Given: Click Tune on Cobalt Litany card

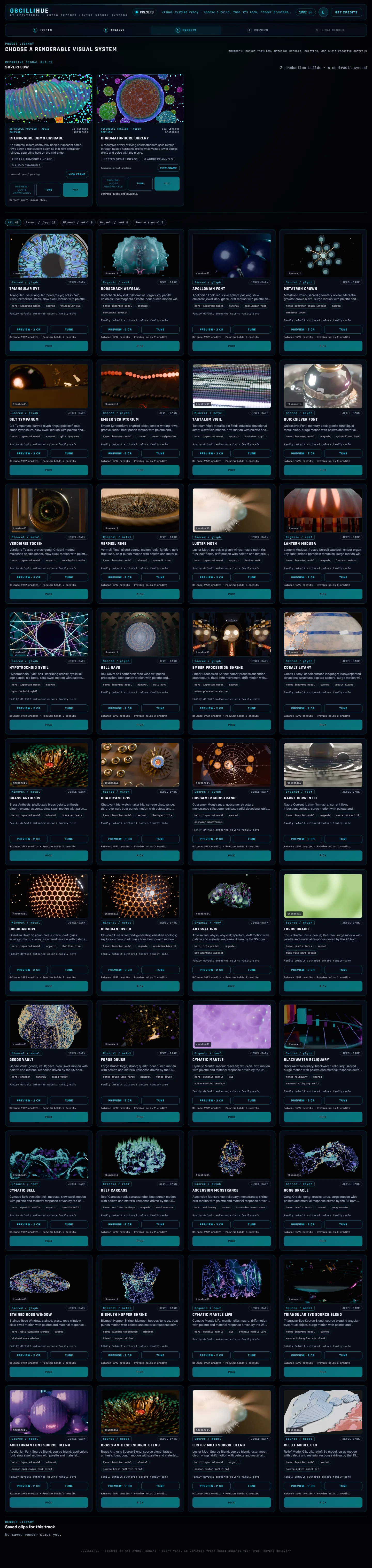Looking at the screenshot, I should [343, 708].
